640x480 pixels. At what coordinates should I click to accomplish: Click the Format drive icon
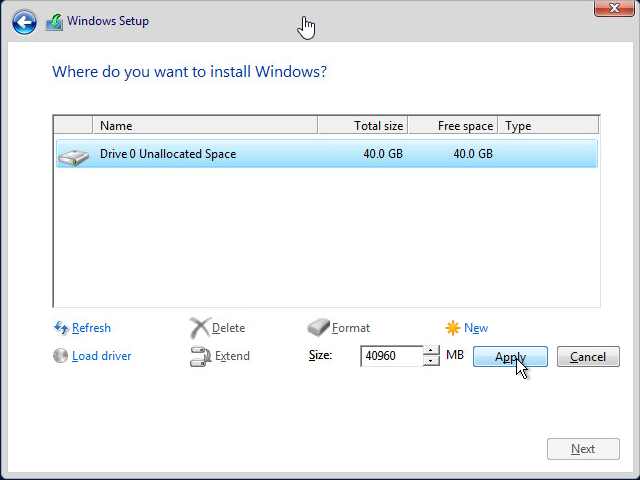[318, 328]
